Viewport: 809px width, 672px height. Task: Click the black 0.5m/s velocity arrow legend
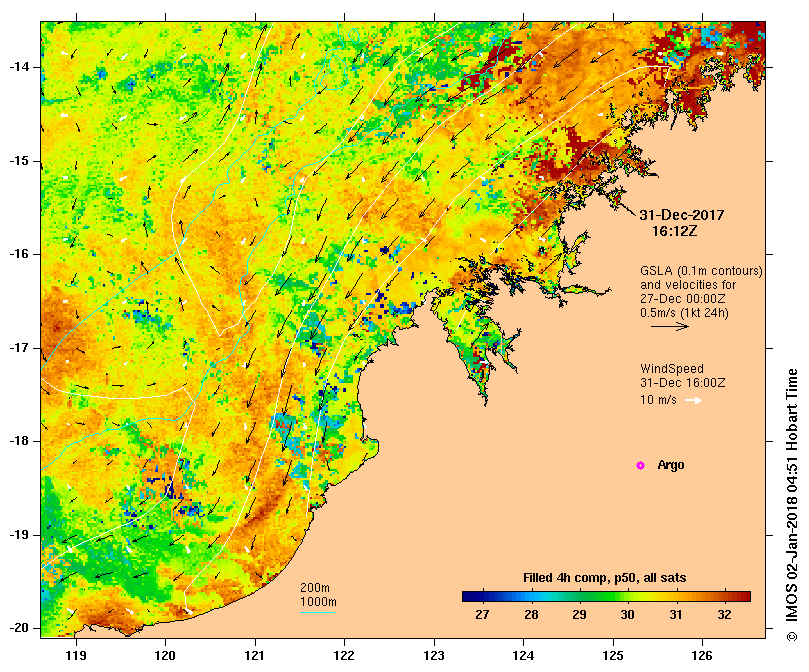[670, 326]
